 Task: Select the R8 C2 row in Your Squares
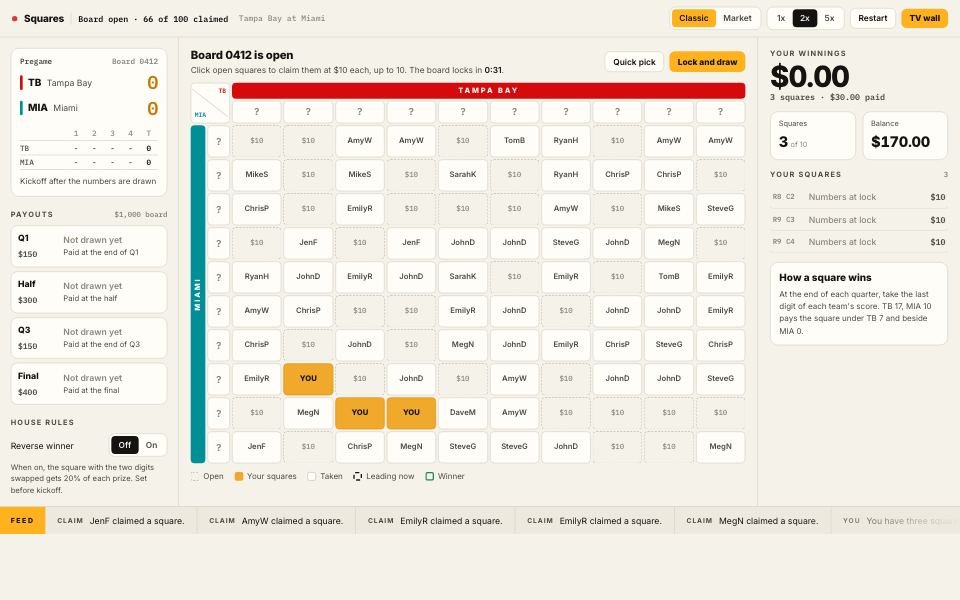(858, 197)
